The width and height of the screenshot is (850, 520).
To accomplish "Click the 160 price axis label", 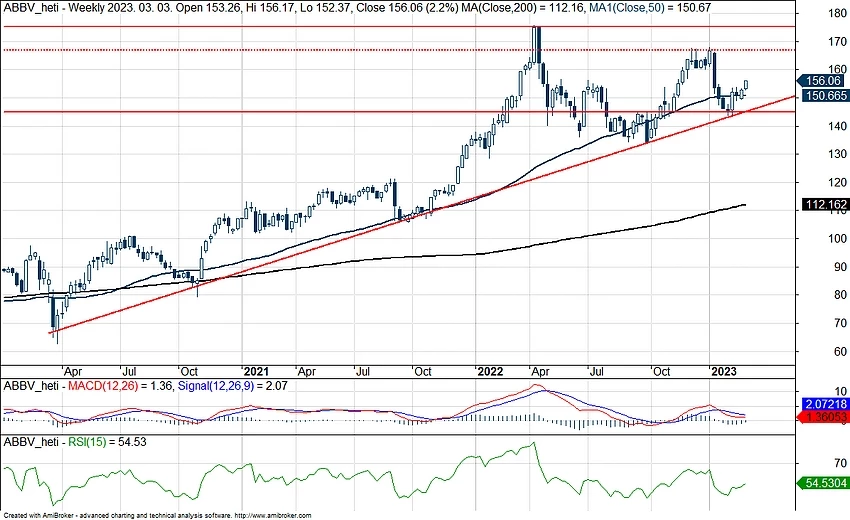I will 838,69.
